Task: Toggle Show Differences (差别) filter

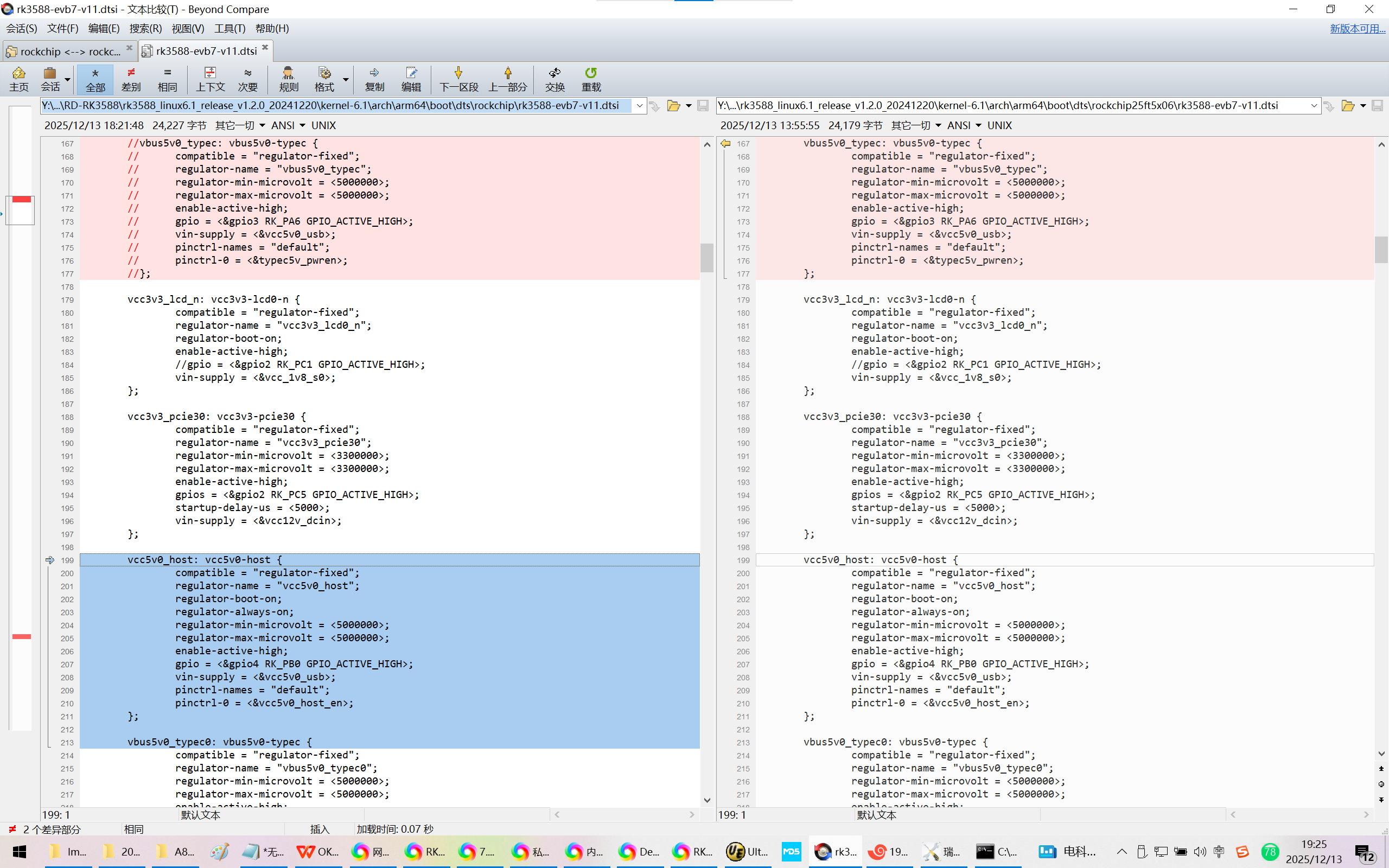Action: [131, 79]
